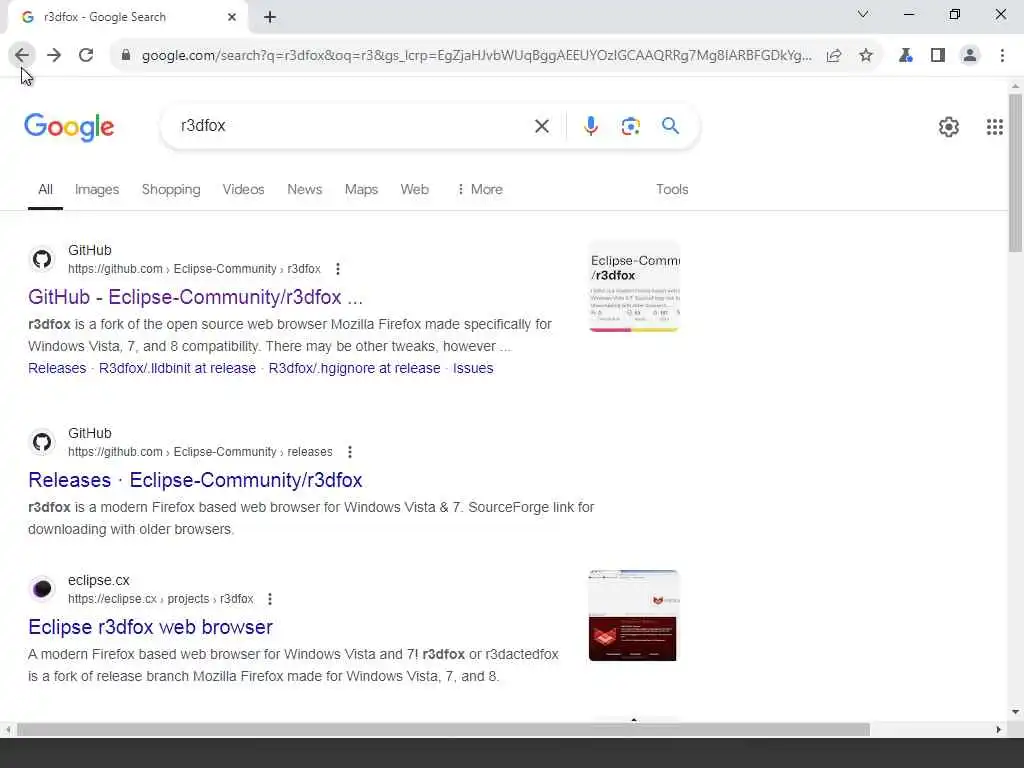Follow the R3dfox/.hgignore at release sitelink
The image size is (1024, 768).
pyautogui.click(x=355, y=368)
